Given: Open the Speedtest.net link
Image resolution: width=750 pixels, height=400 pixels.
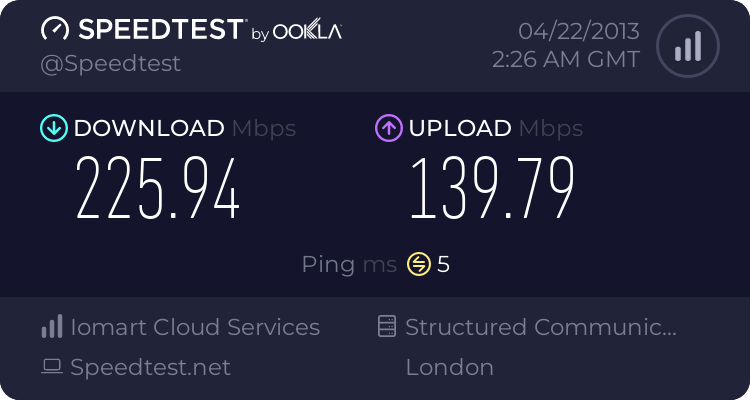Looking at the screenshot, I should (x=150, y=368).
